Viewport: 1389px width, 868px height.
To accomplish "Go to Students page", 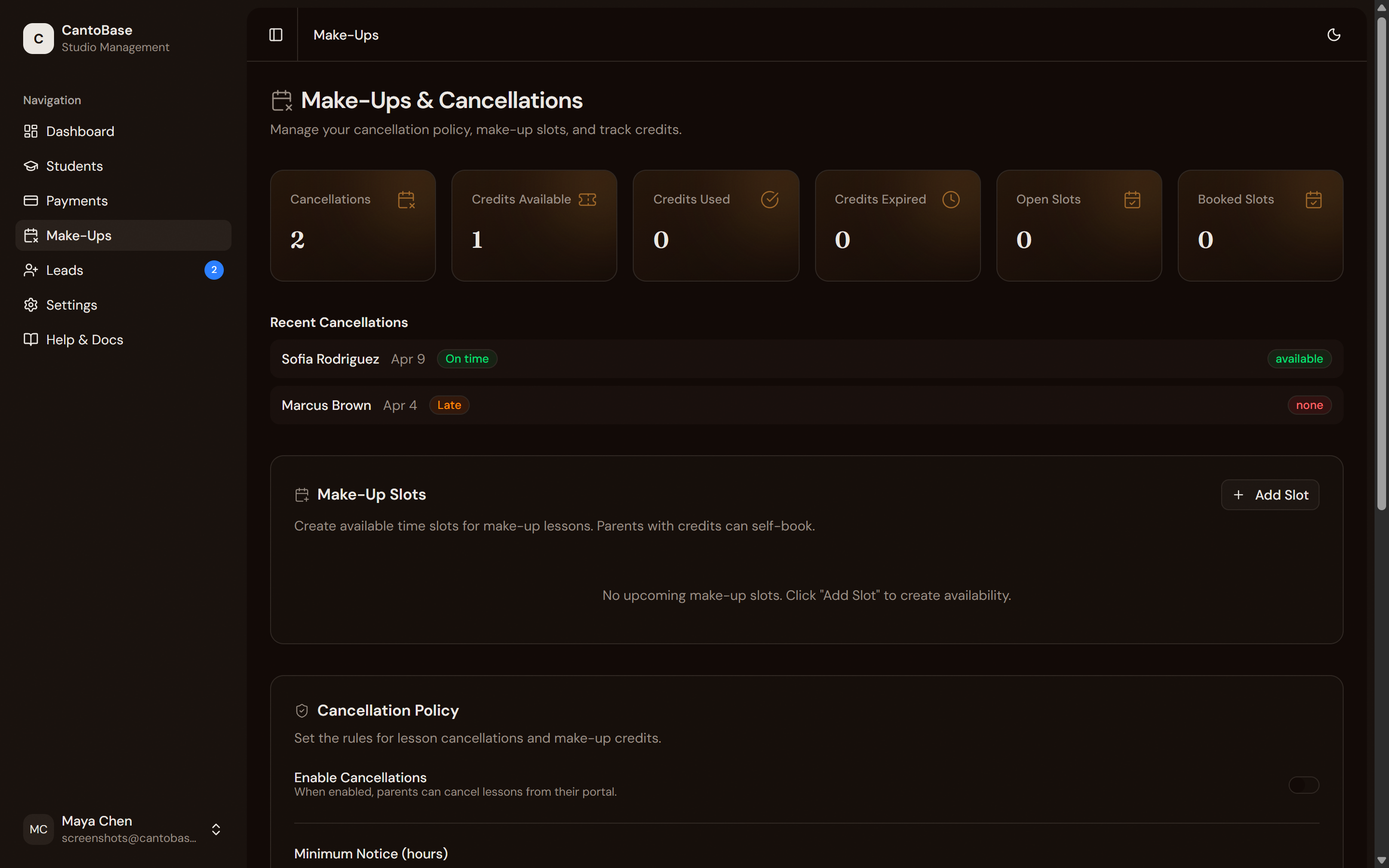I will (123, 166).
